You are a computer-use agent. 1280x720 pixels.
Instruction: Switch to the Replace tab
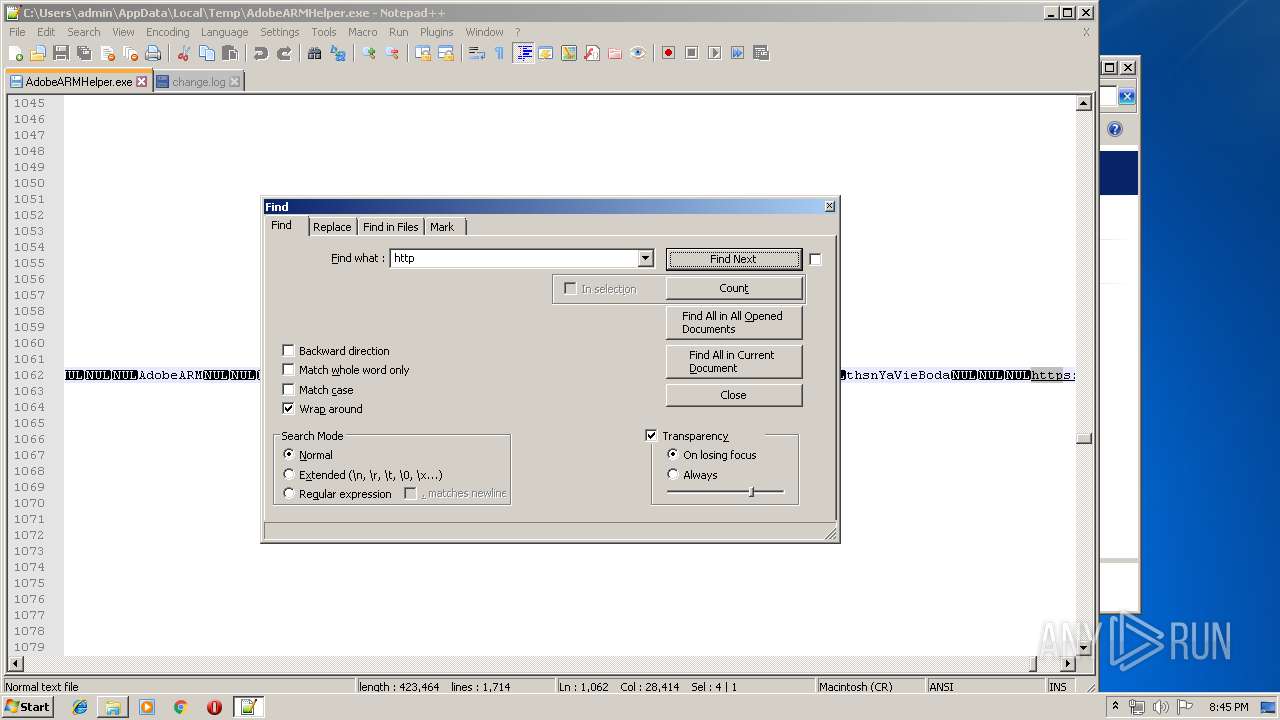(332, 227)
